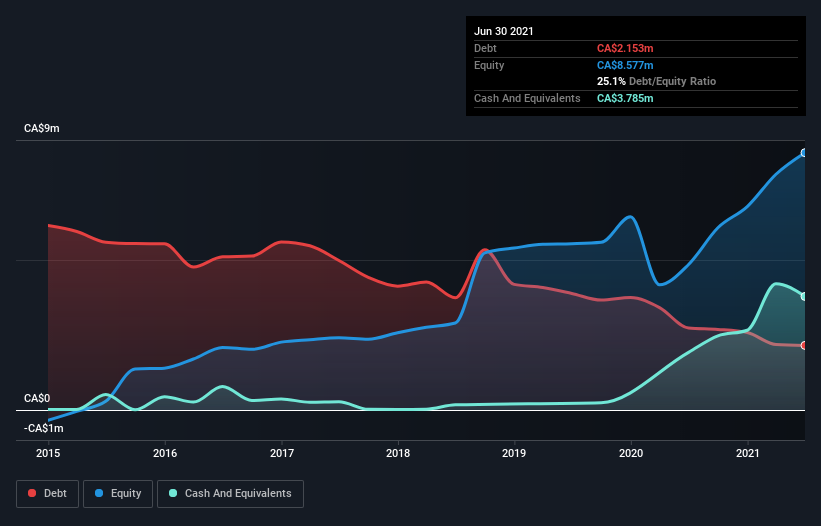Click the 25.1% Debt/Equity Ratio text
821x526 pixels.
point(657,82)
